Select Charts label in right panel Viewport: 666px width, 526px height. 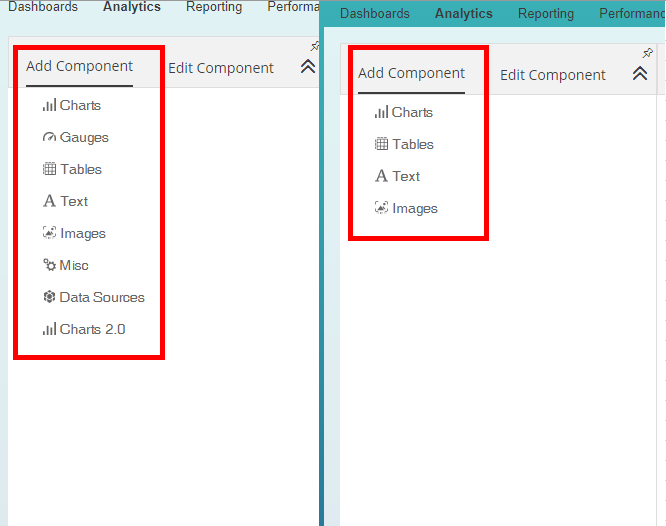412,112
